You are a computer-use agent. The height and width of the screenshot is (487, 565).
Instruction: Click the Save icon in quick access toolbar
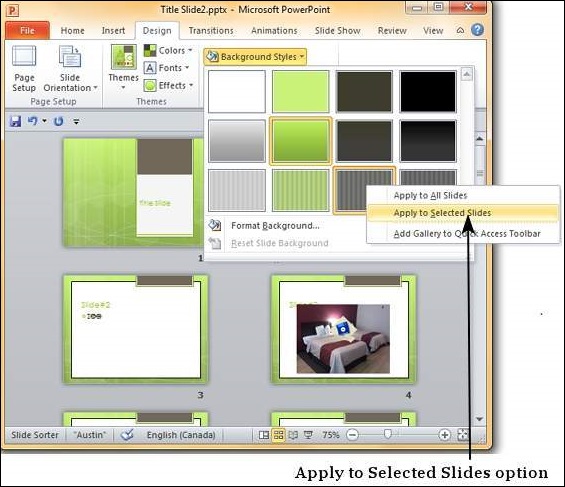(x=15, y=121)
